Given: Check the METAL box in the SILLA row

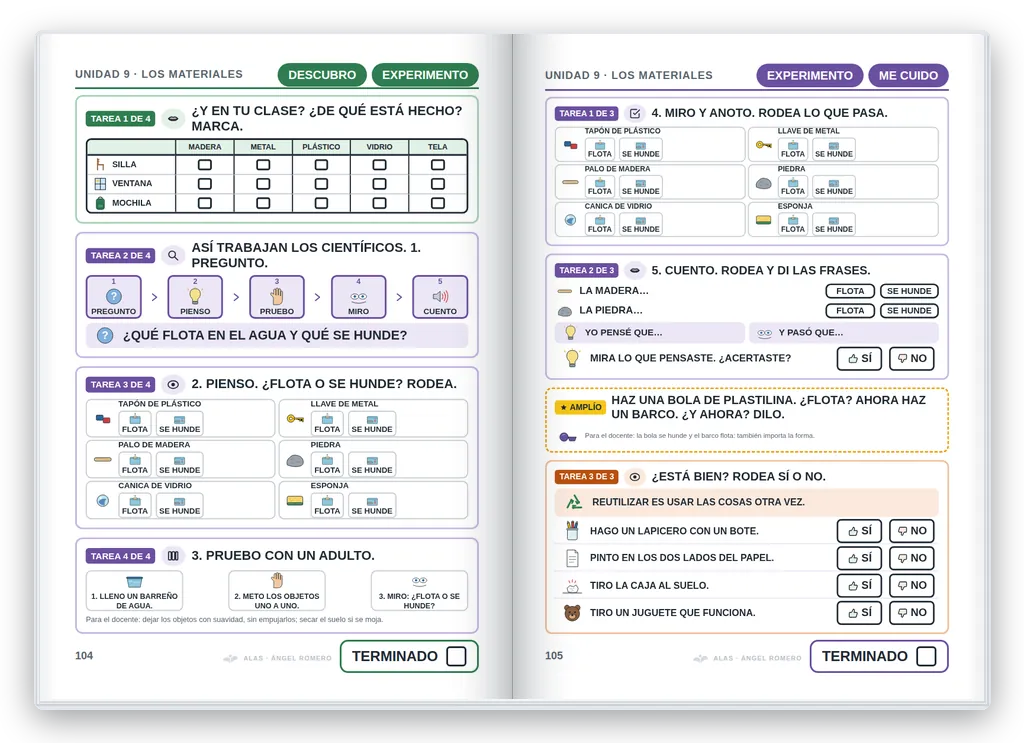Looking at the screenshot, I should [x=263, y=165].
